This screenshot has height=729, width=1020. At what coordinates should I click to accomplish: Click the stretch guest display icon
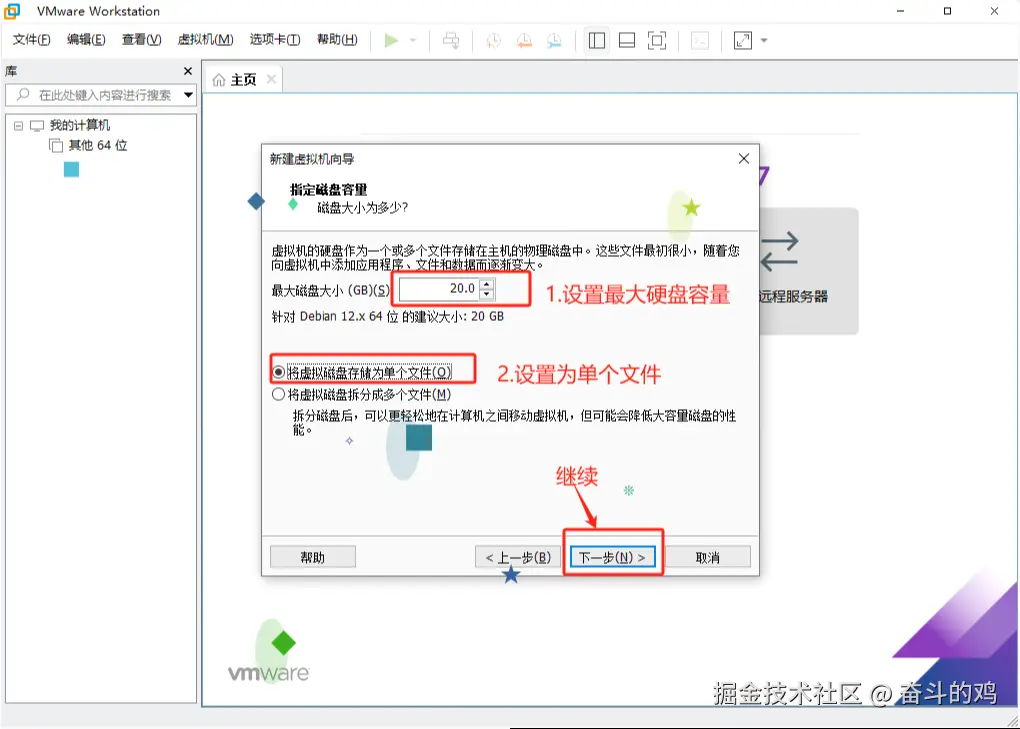742,40
